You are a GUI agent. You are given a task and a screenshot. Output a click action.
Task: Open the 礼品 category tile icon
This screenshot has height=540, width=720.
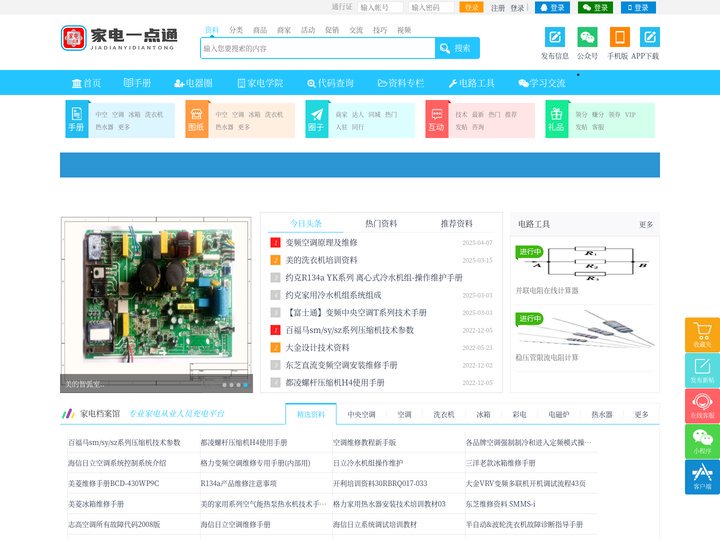pyautogui.click(x=556, y=119)
